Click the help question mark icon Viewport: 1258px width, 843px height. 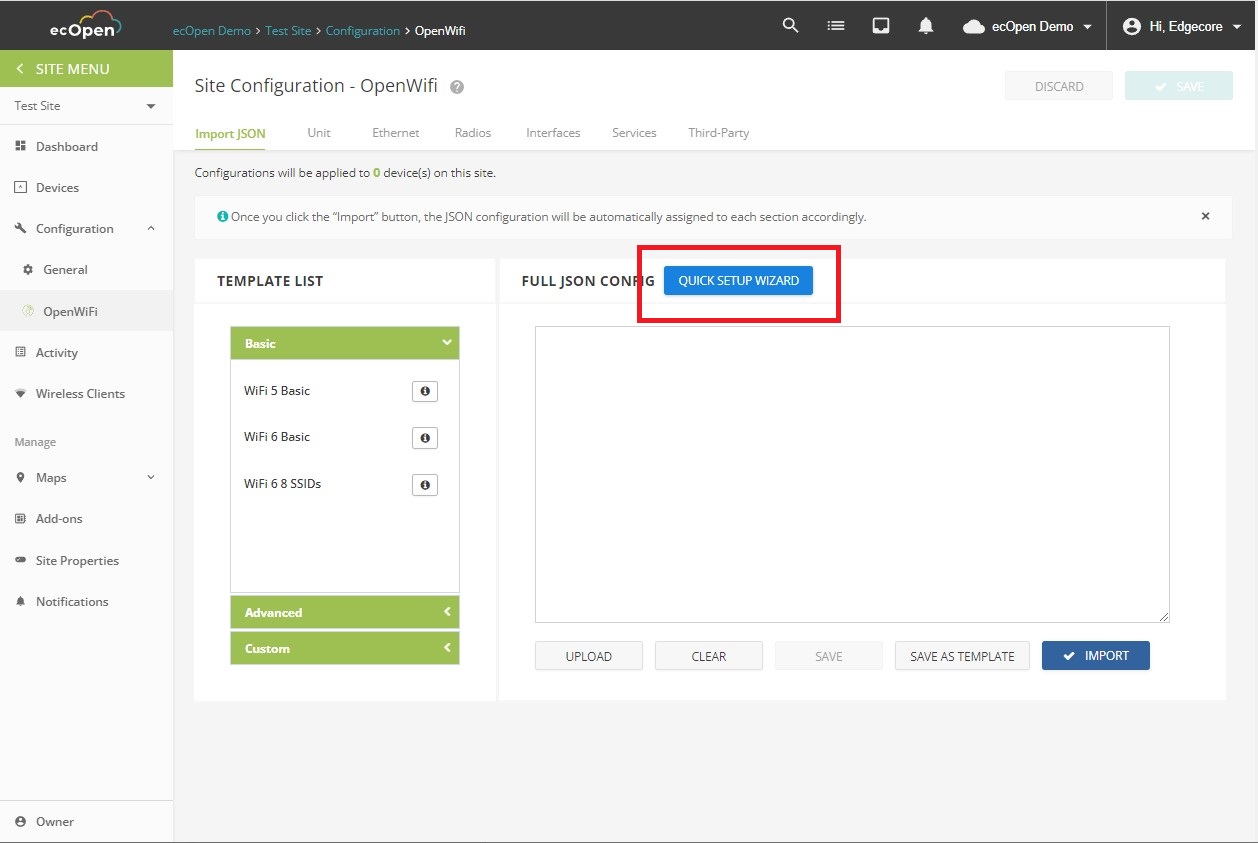457,87
